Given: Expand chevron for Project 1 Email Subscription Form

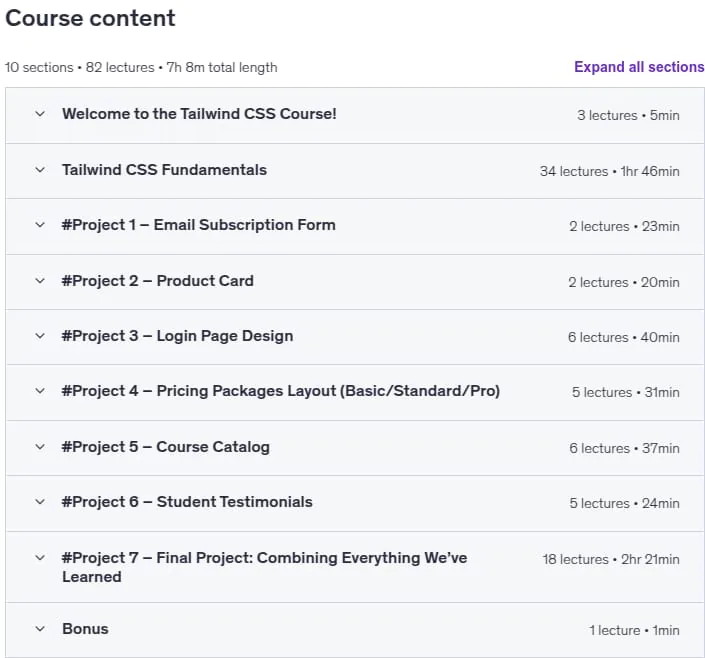Looking at the screenshot, I should 40,225.
